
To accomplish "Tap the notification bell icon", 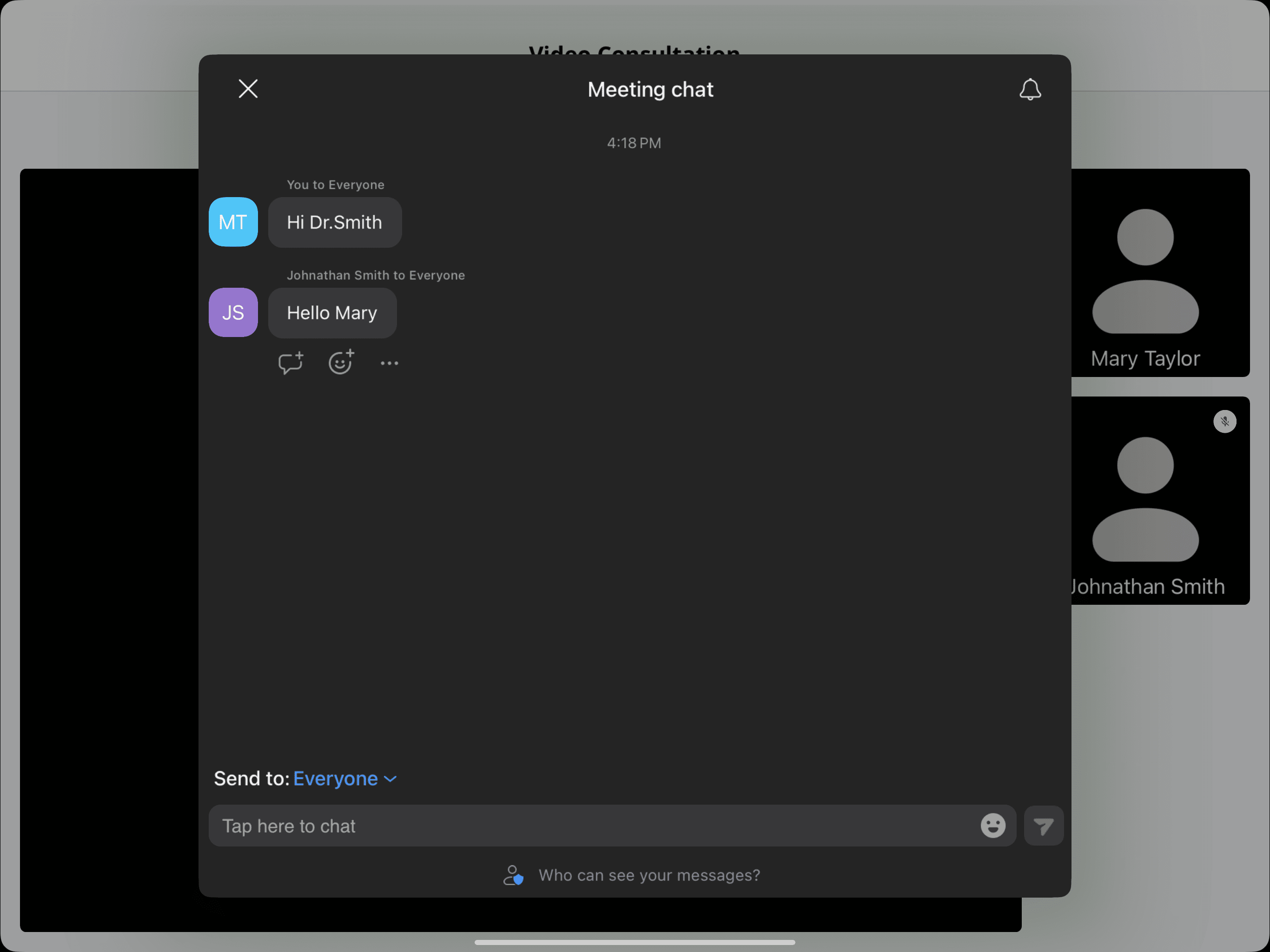I will pos(1030,89).
